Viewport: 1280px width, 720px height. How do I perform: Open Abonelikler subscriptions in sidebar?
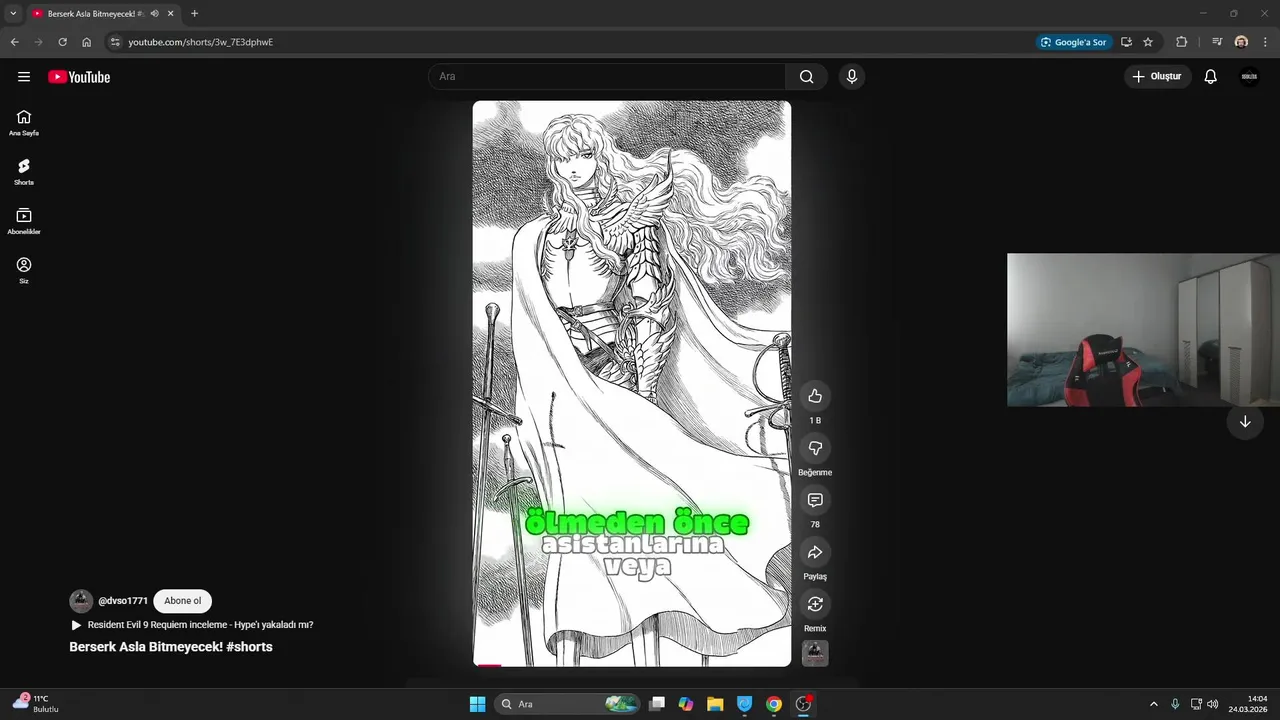[24, 221]
